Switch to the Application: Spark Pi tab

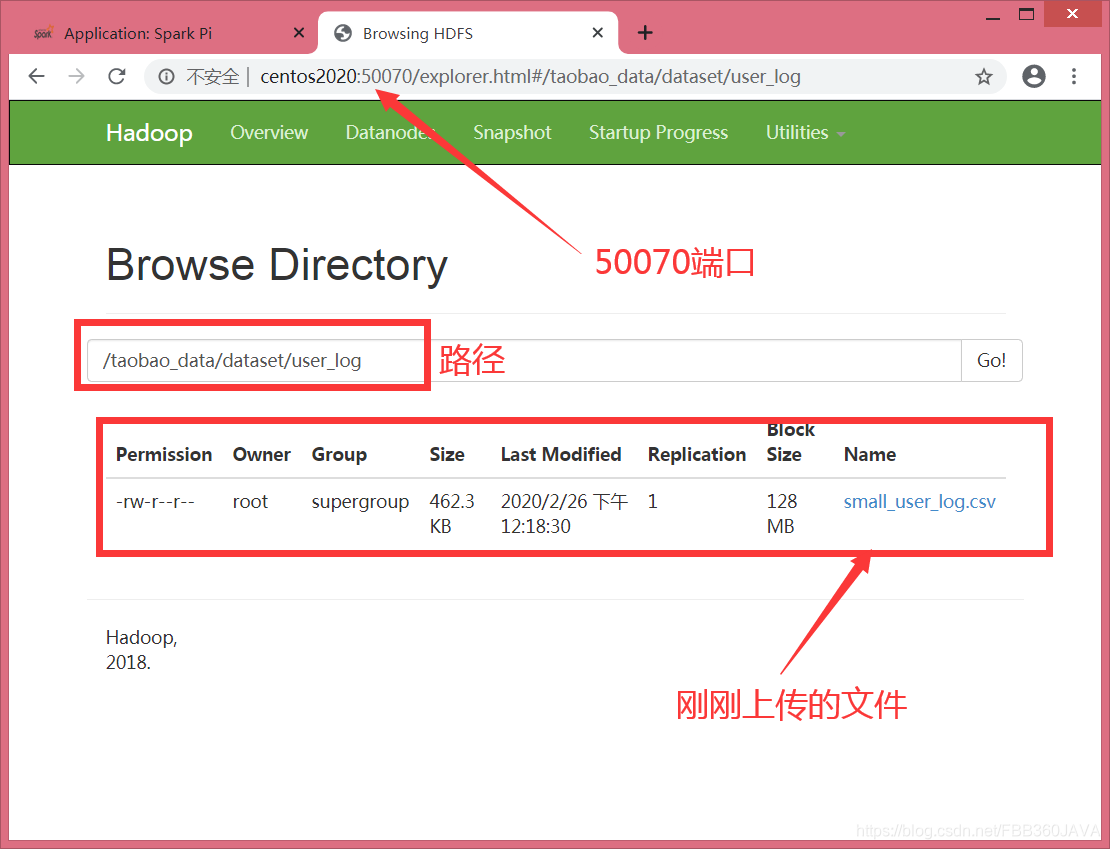[x=168, y=33]
